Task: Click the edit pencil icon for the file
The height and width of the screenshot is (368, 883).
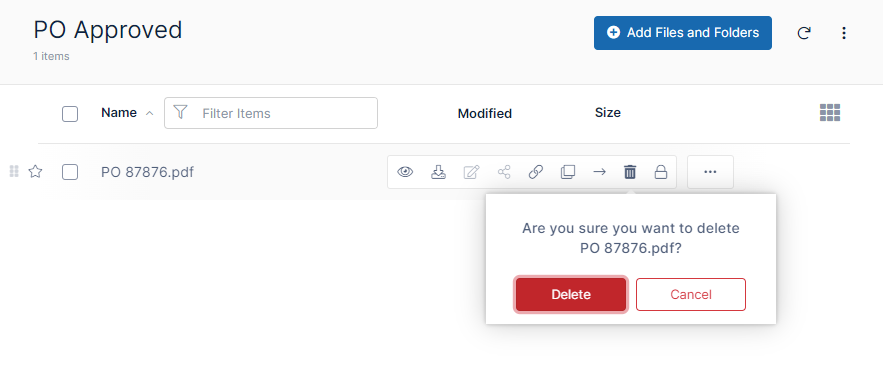Action: point(471,172)
